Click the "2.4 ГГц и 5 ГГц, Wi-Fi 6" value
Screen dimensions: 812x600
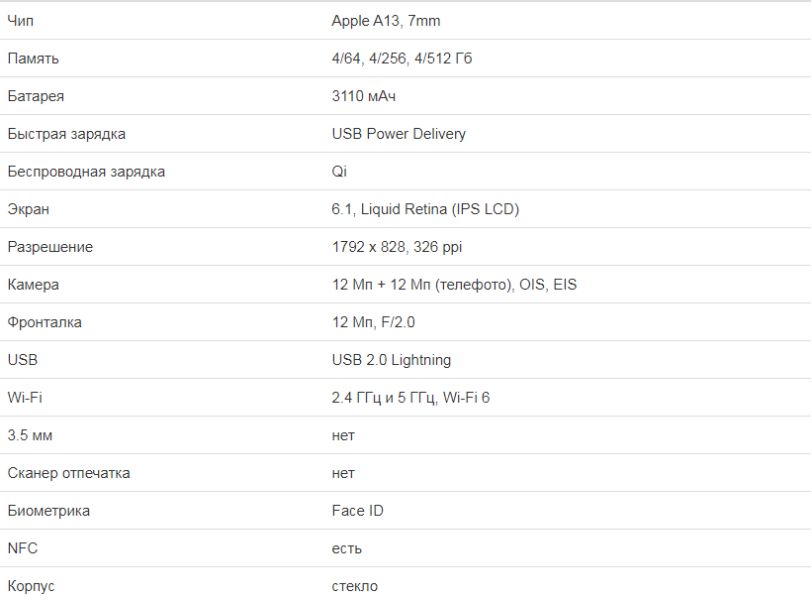(410, 398)
